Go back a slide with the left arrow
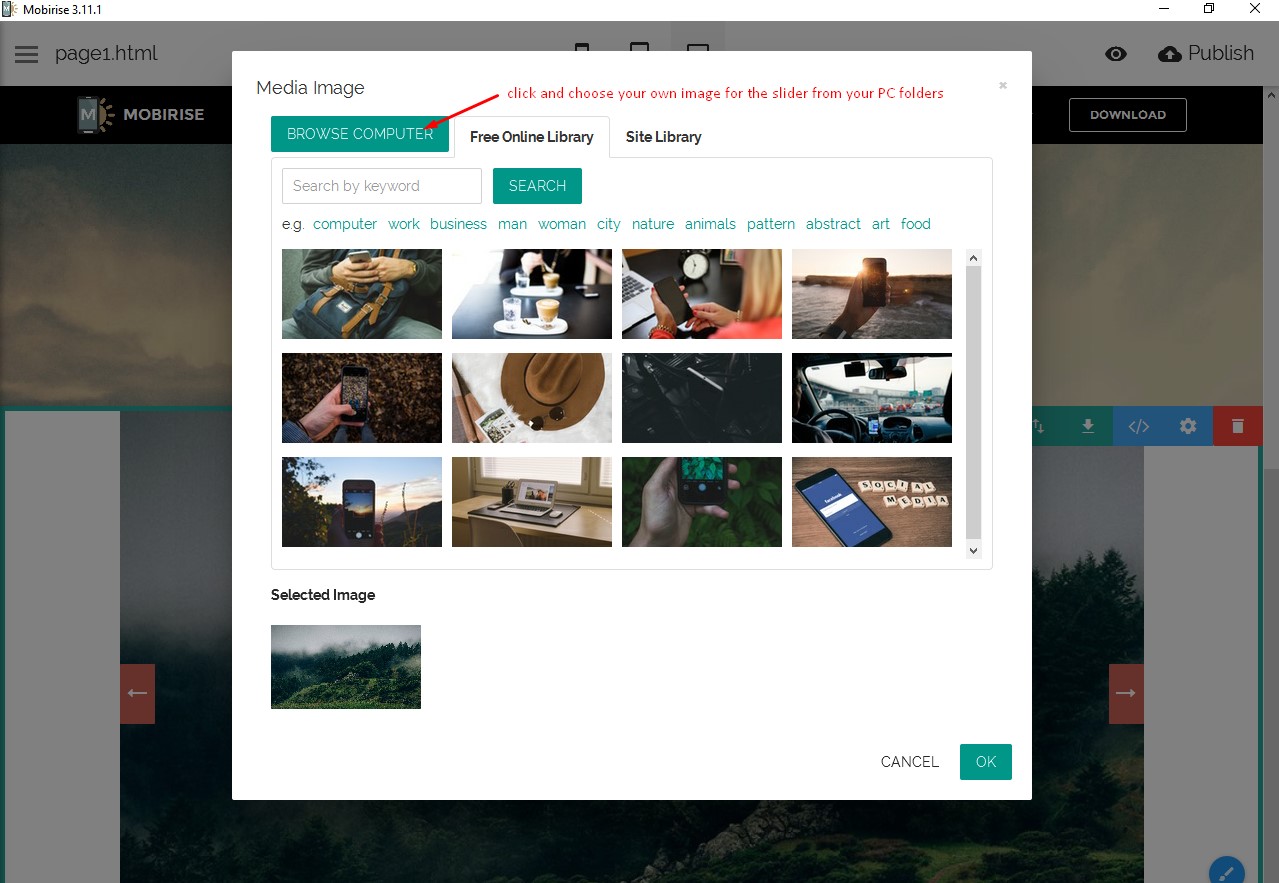 pos(137,692)
